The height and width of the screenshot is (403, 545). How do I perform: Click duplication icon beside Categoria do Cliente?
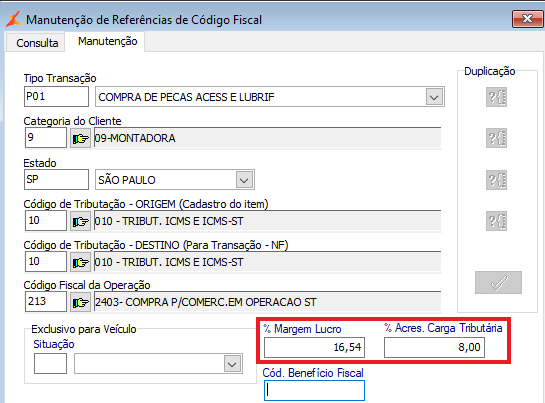[496, 138]
